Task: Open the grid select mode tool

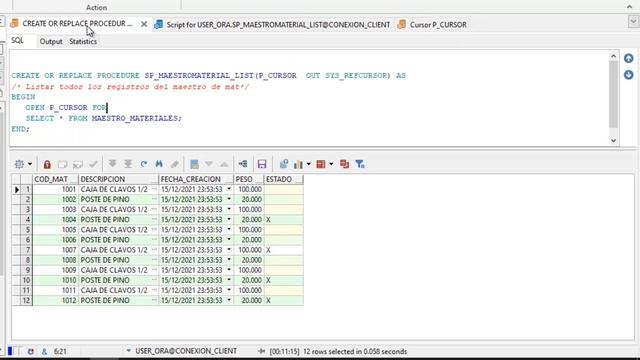Action: coord(19,164)
